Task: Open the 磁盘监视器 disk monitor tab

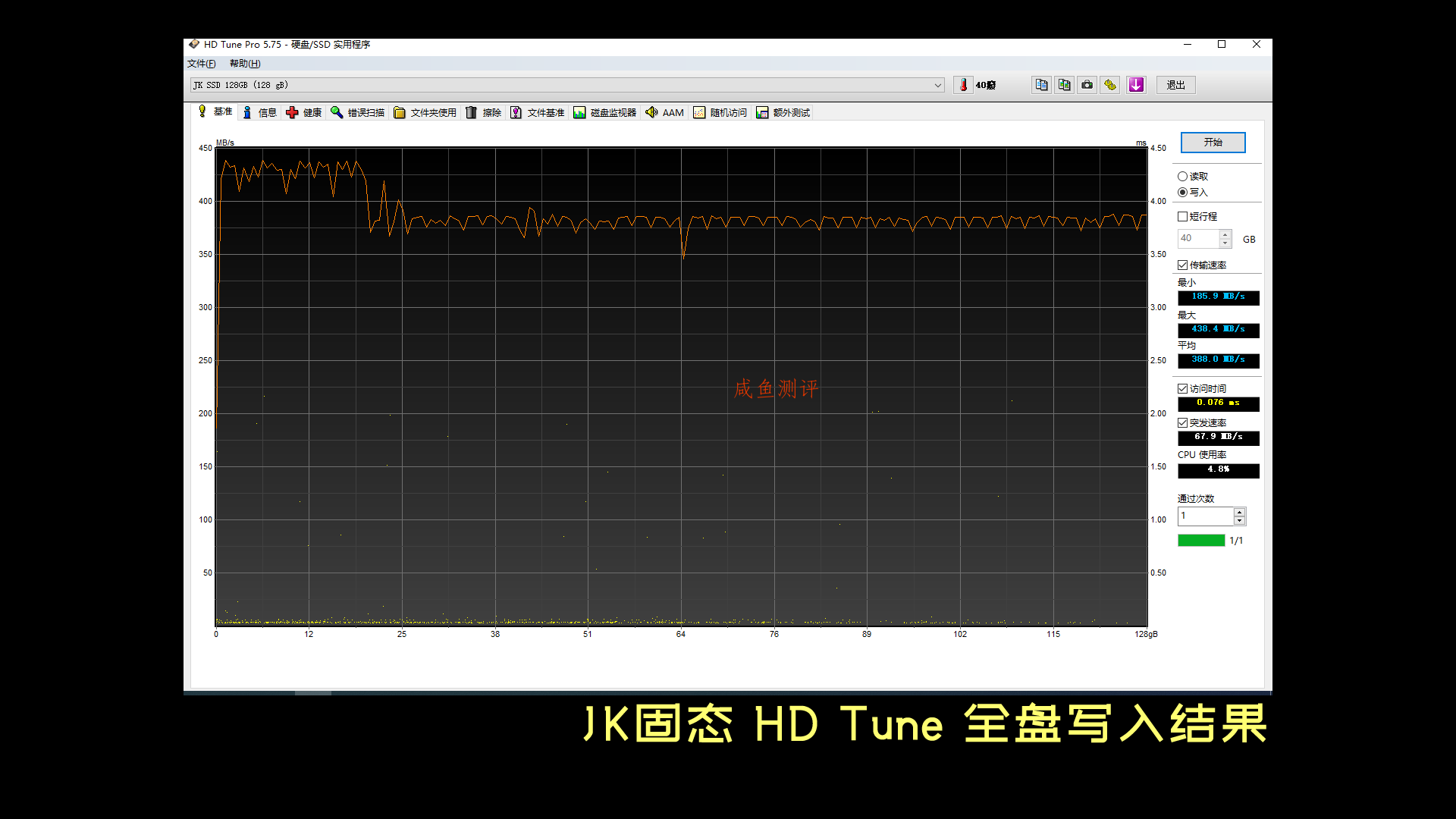Action: [604, 113]
